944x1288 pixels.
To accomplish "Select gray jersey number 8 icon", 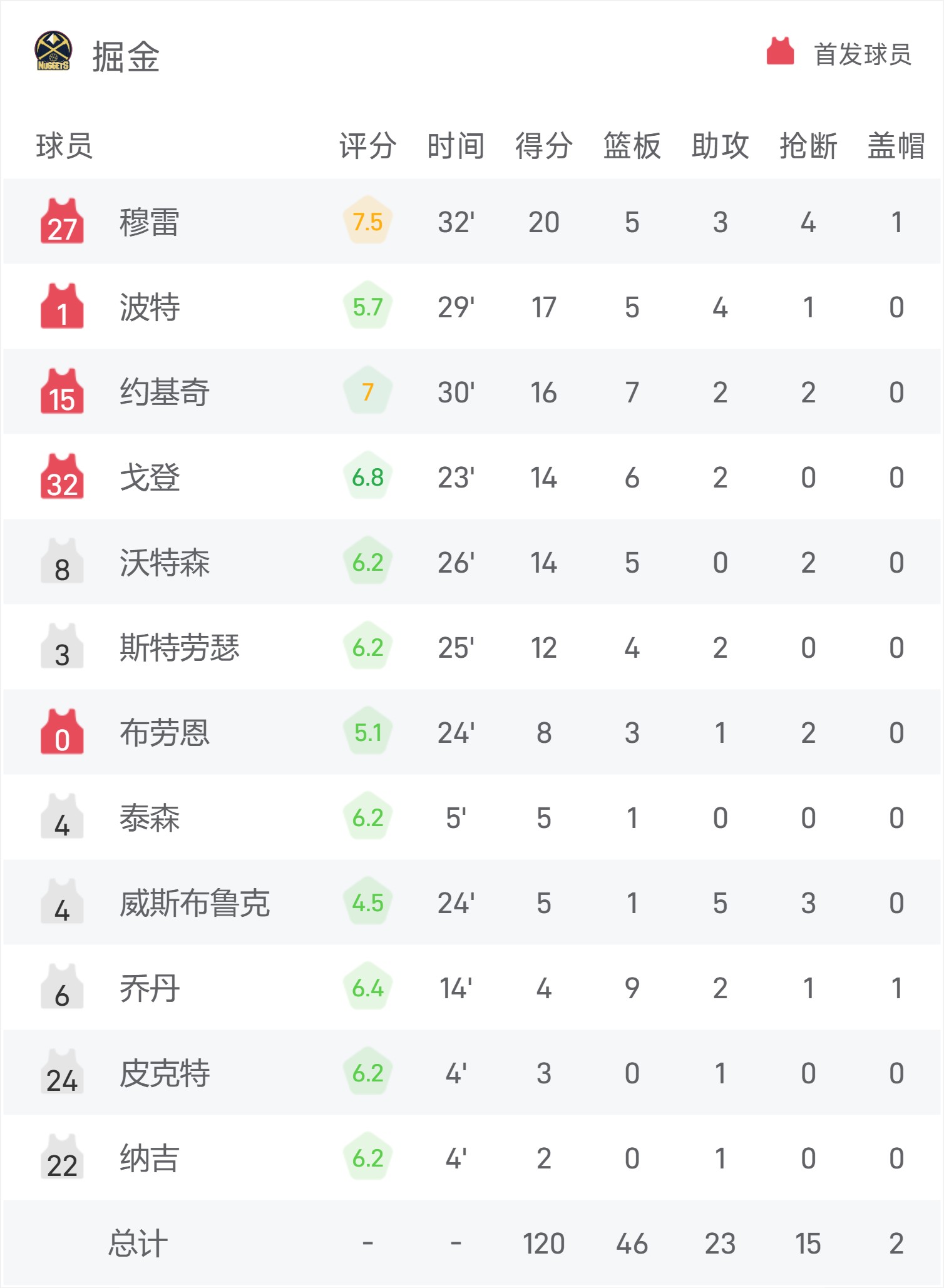I will (62, 561).
